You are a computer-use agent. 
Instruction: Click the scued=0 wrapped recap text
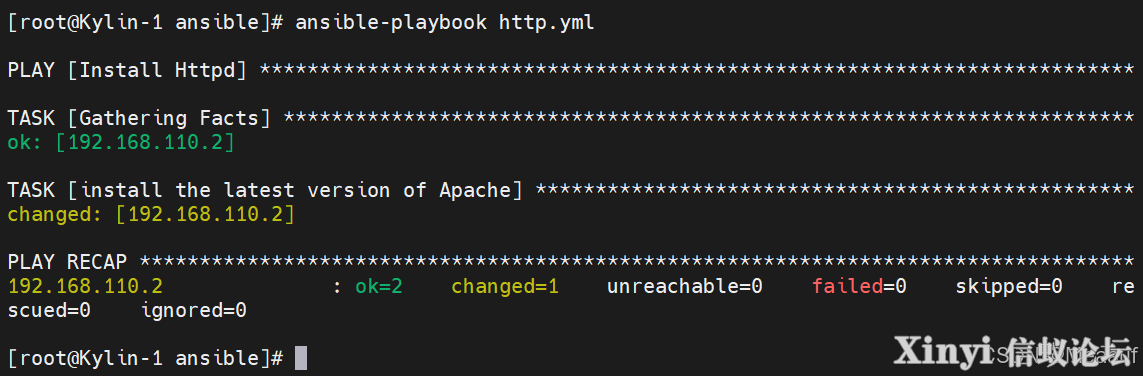[49, 310]
